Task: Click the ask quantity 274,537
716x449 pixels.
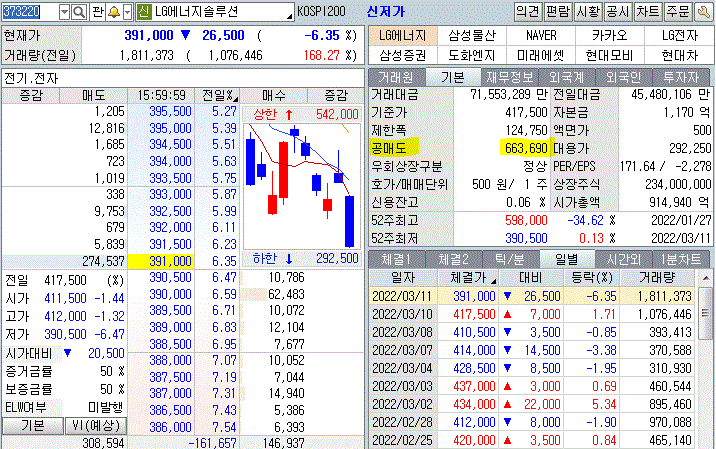Action: coord(103,261)
